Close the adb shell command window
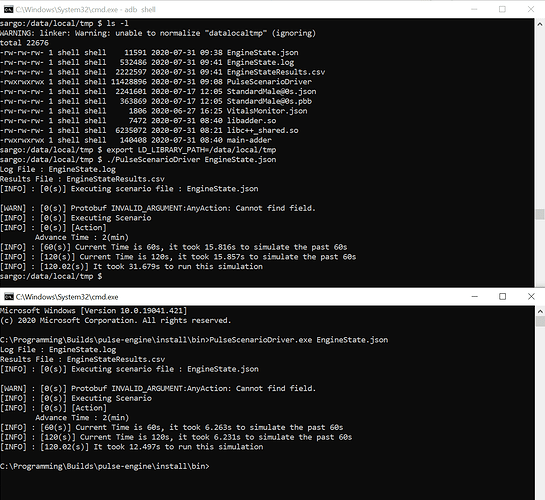 [x=531, y=9]
